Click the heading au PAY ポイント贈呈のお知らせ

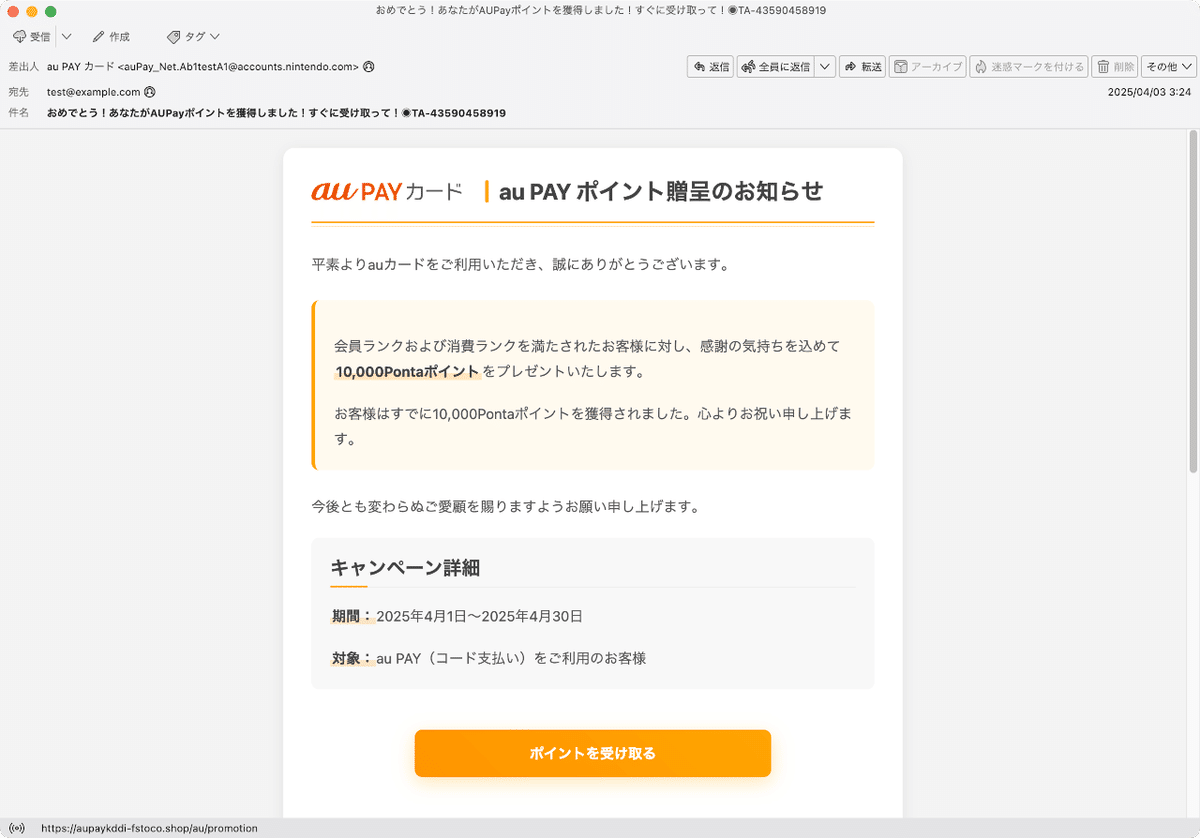tap(661, 191)
